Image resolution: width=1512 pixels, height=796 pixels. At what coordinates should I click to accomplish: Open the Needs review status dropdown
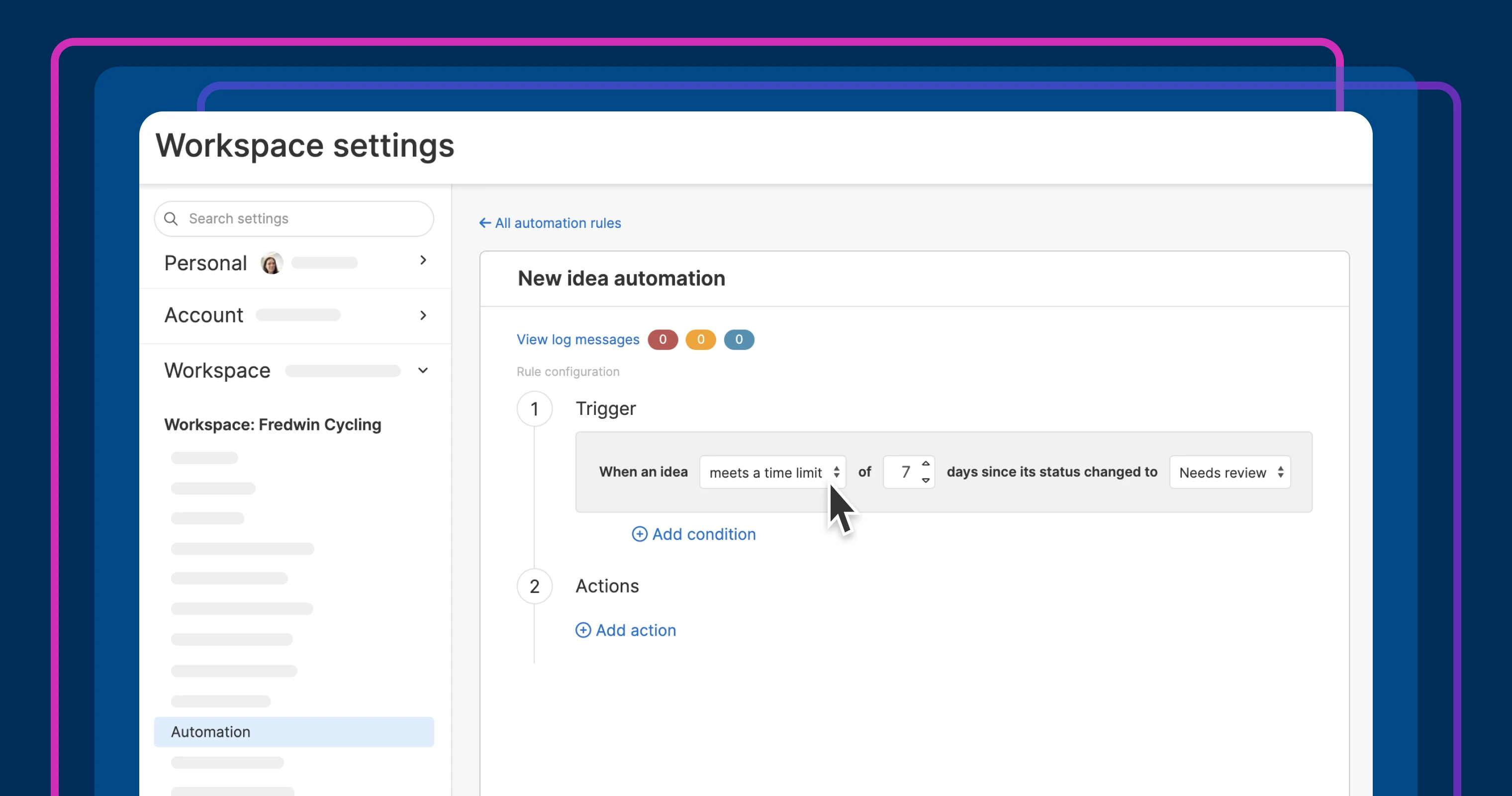[1229, 473]
